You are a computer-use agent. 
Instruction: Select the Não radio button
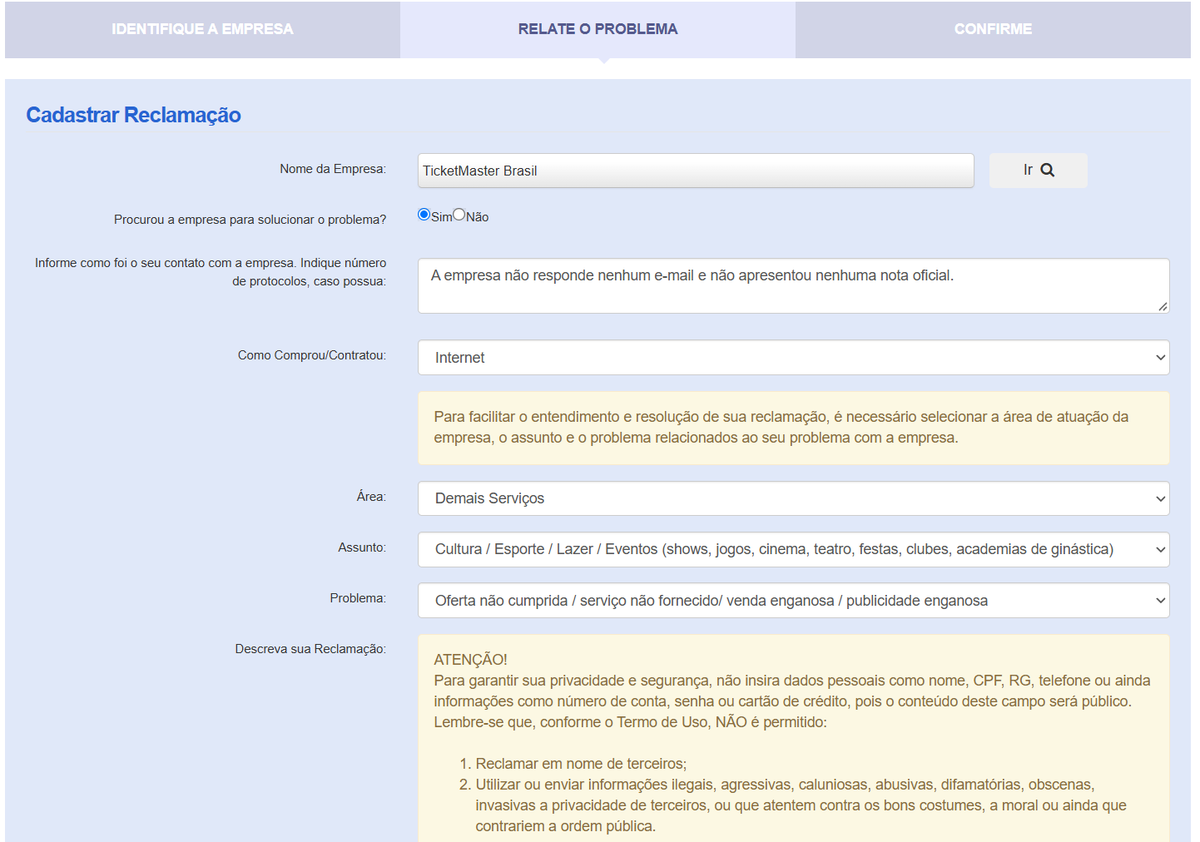pos(459,215)
